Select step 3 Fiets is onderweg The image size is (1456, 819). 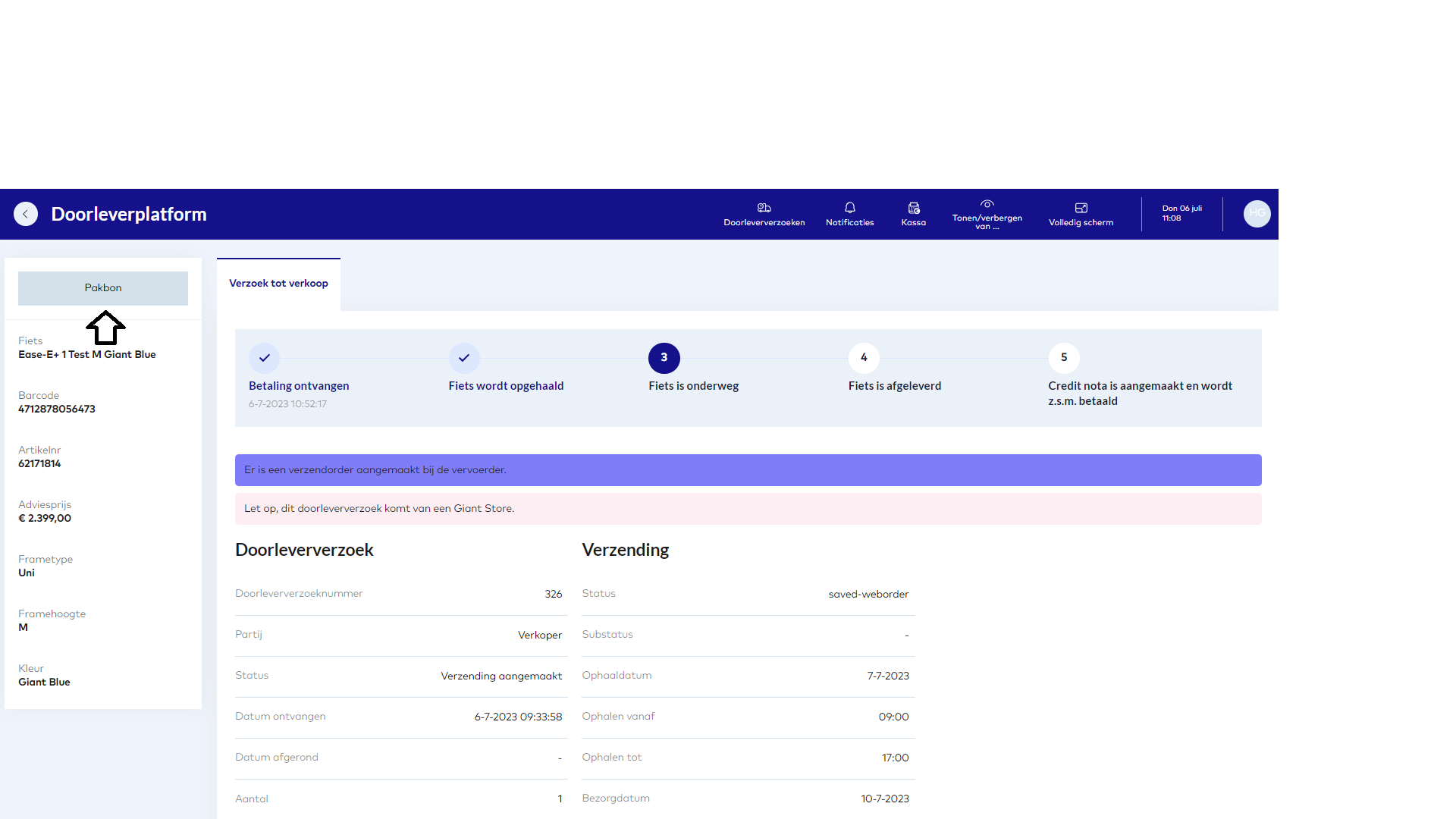click(x=664, y=358)
